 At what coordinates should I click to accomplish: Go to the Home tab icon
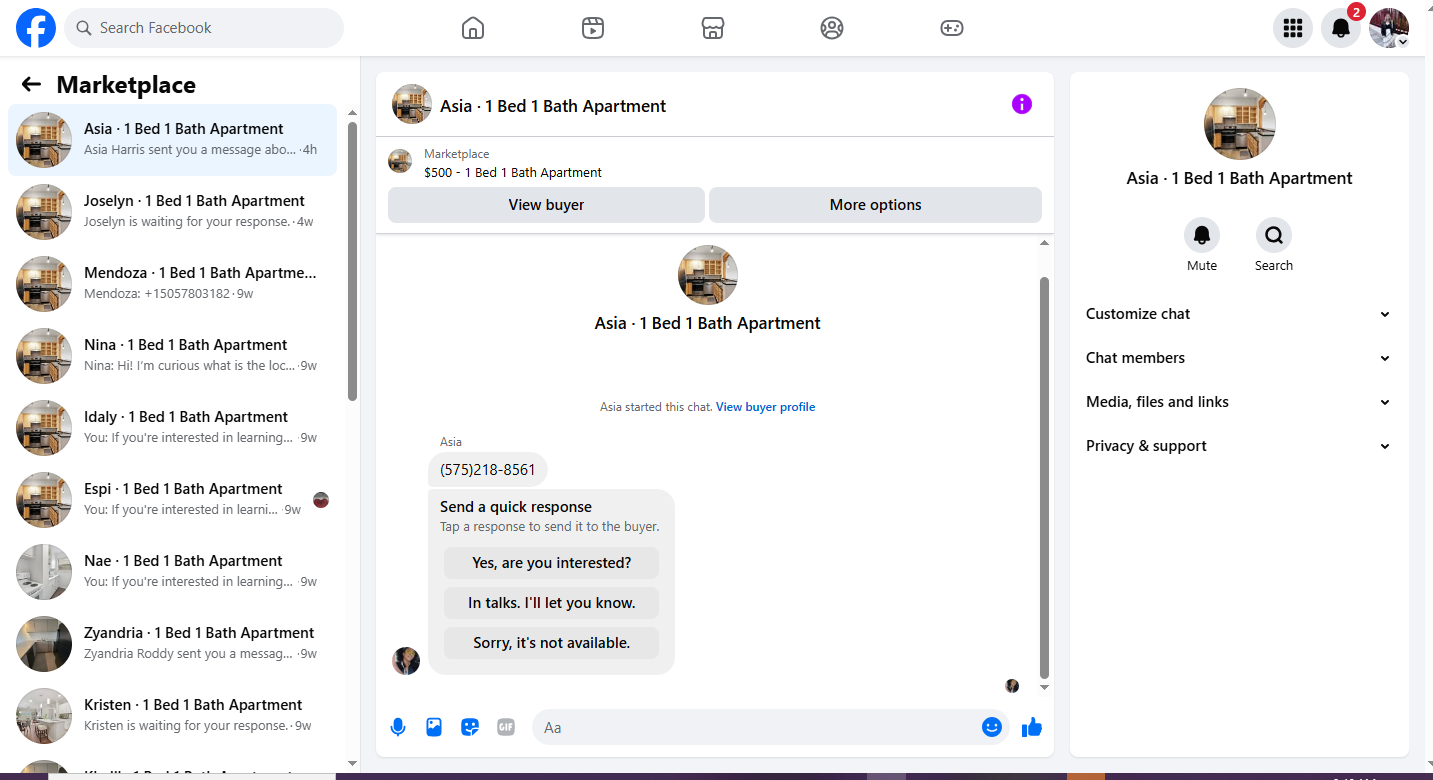(473, 28)
